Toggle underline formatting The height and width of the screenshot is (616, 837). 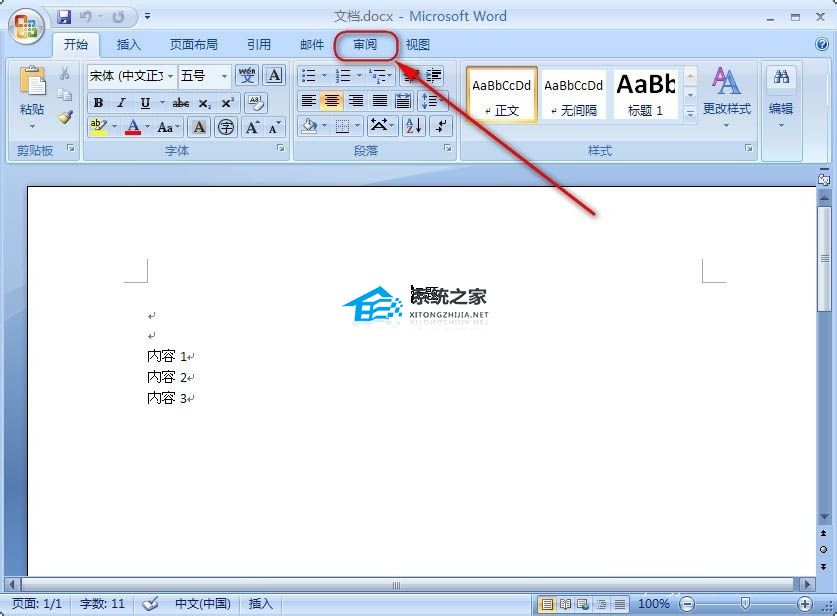tap(145, 103)
